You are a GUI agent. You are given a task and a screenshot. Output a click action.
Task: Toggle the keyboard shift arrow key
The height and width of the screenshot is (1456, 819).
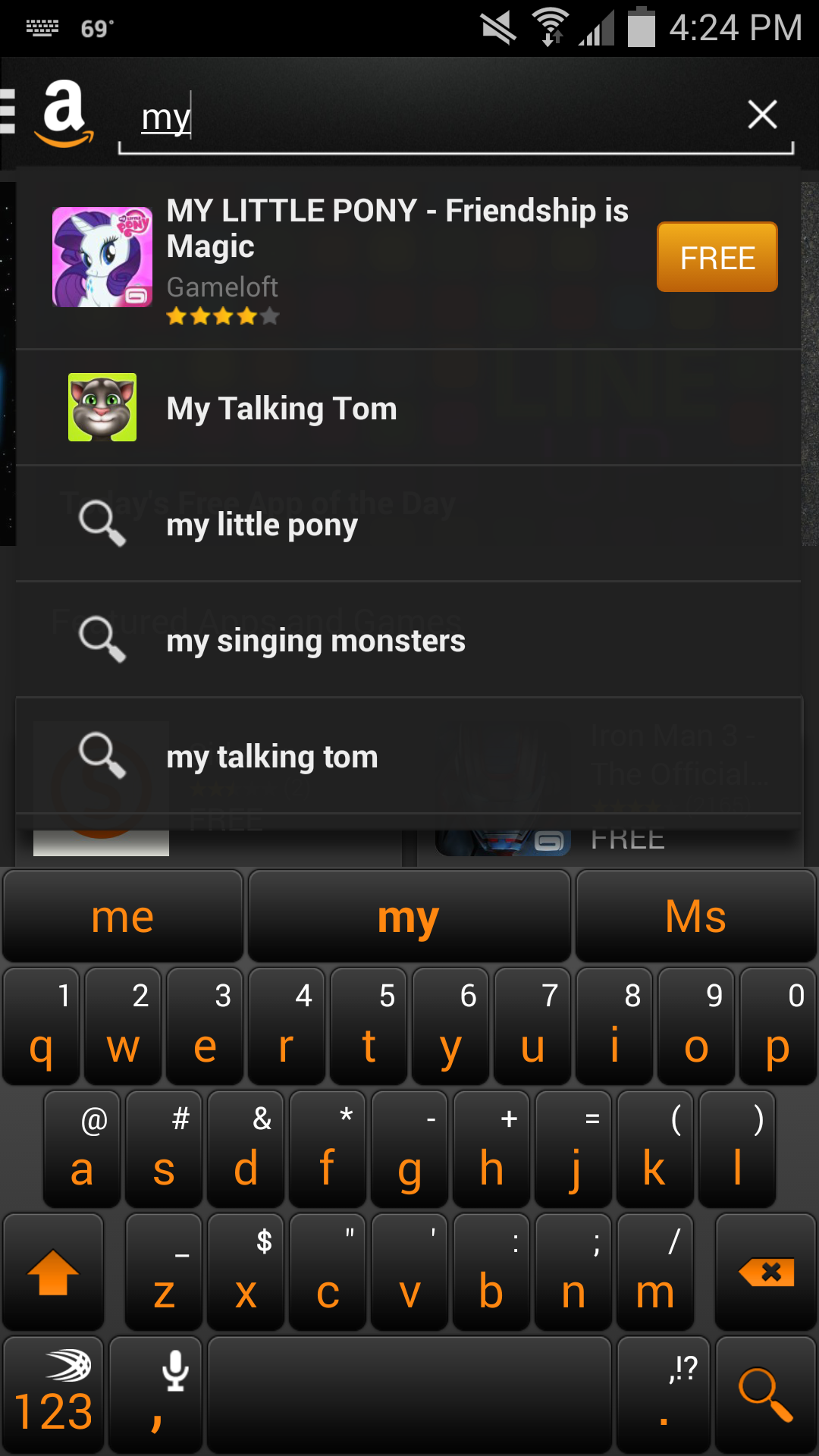pyautogui.click(x=53, y=1272)
